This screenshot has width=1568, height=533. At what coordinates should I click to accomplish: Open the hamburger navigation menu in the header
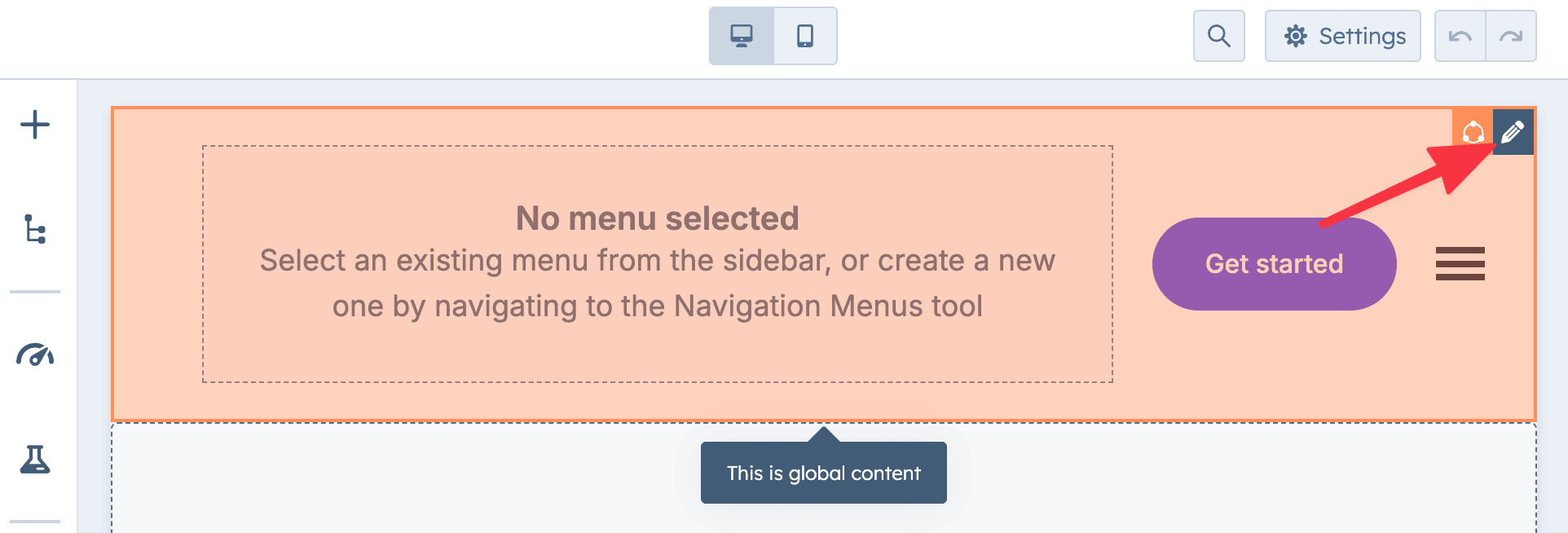[x=1460, y=263]
